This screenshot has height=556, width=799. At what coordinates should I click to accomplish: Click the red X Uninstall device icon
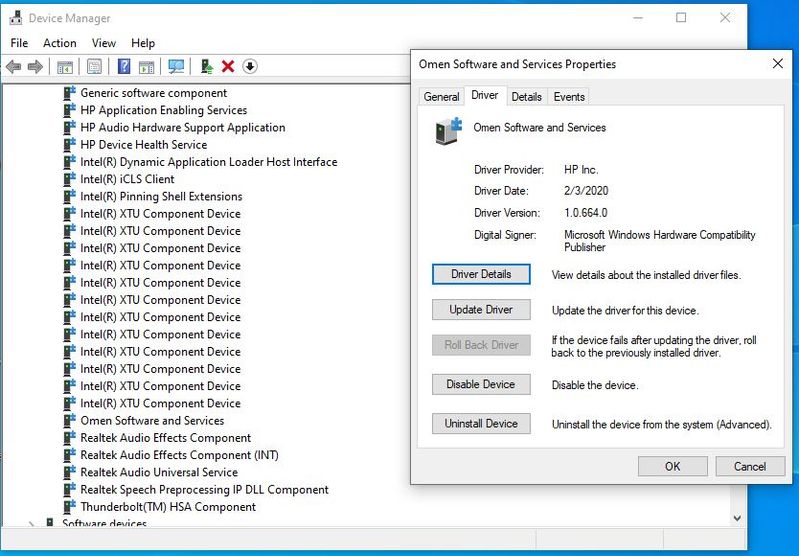(x=228, y=67)
